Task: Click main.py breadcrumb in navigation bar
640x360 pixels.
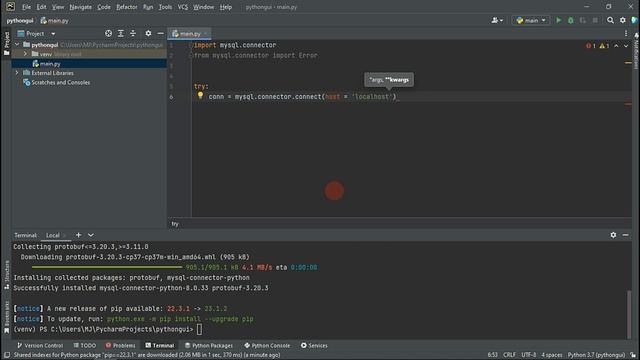Action: click(x=54, y=20)
